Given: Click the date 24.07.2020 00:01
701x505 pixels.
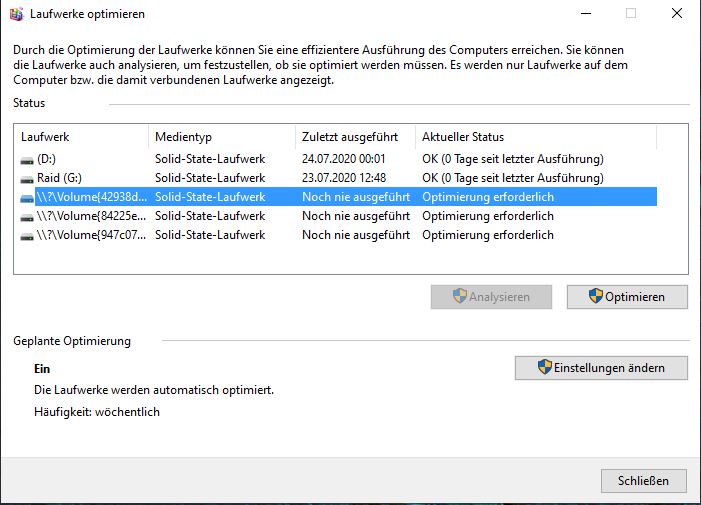Looking at the screenshot, I should [x=343, y=159].
